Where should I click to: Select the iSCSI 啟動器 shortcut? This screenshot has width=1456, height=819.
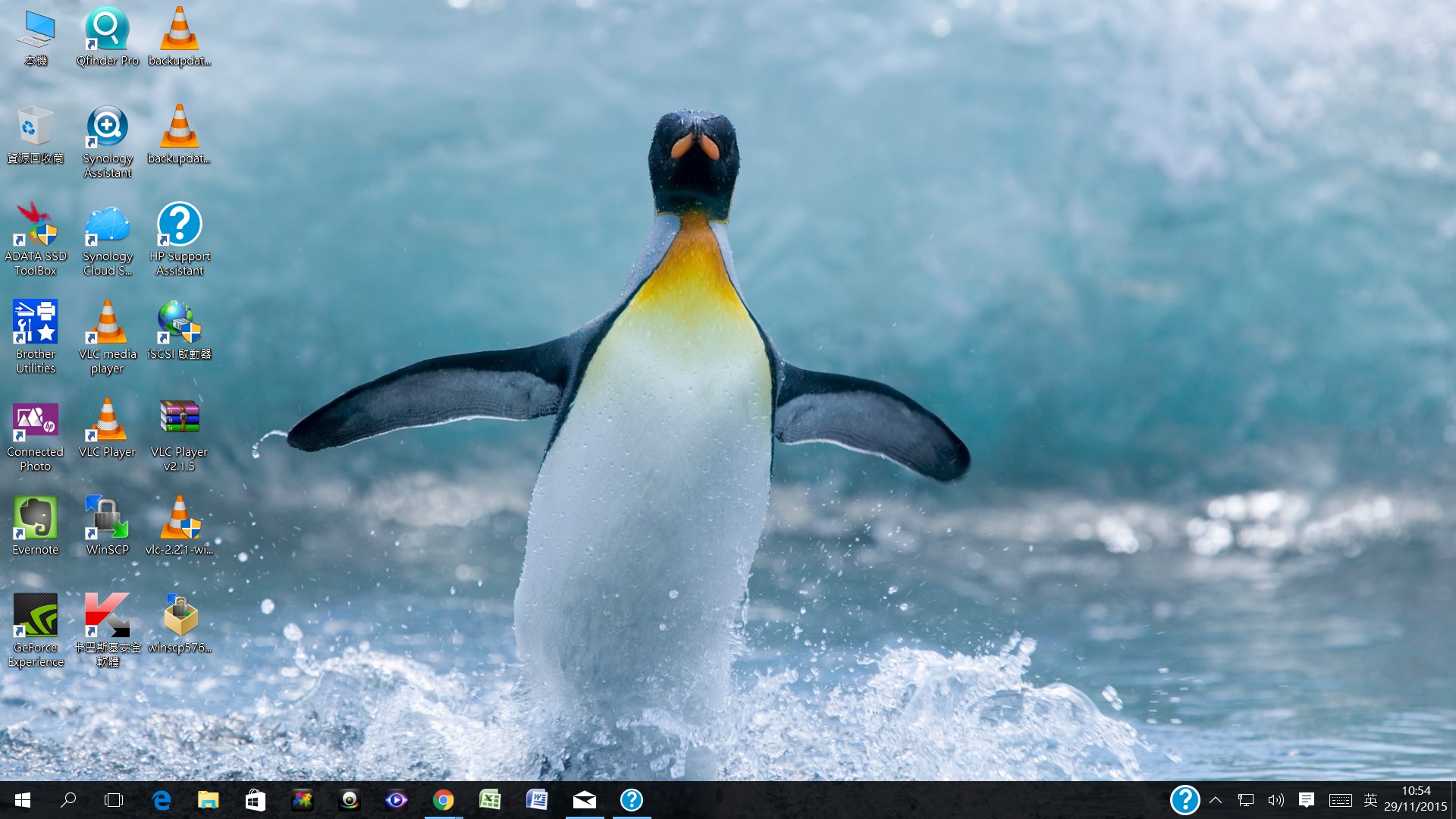180,331
